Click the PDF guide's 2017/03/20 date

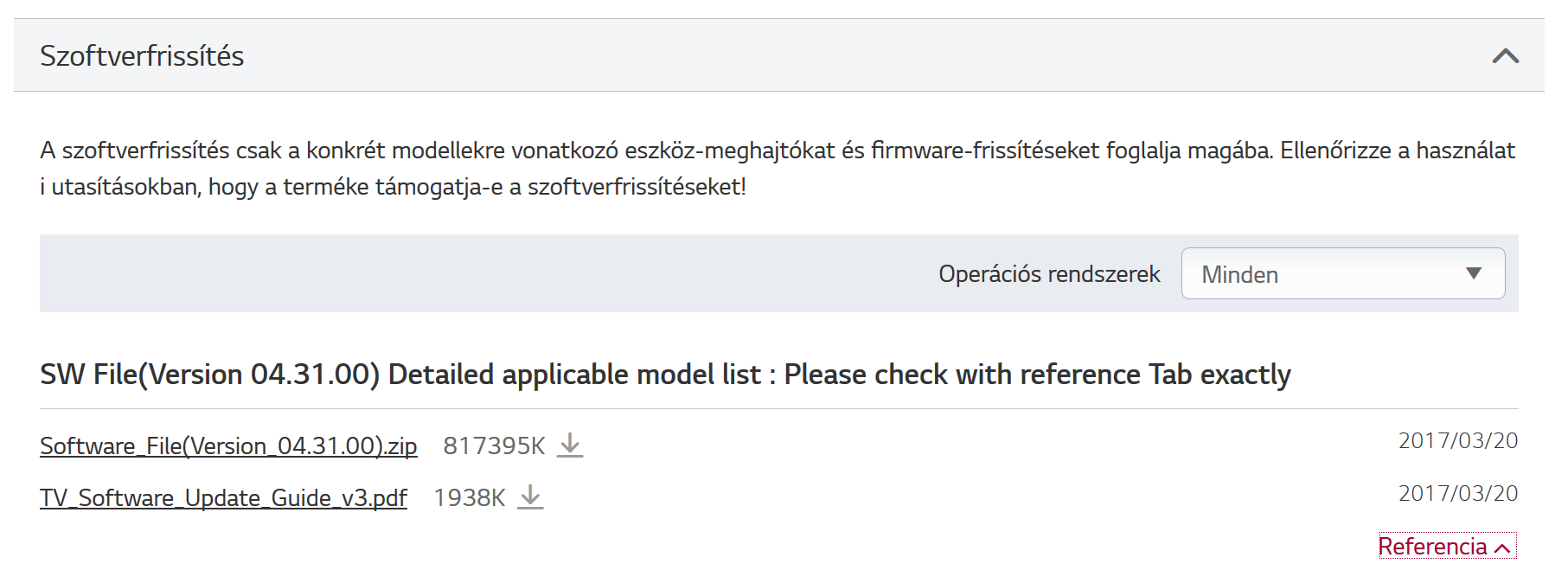point(1458,494)
